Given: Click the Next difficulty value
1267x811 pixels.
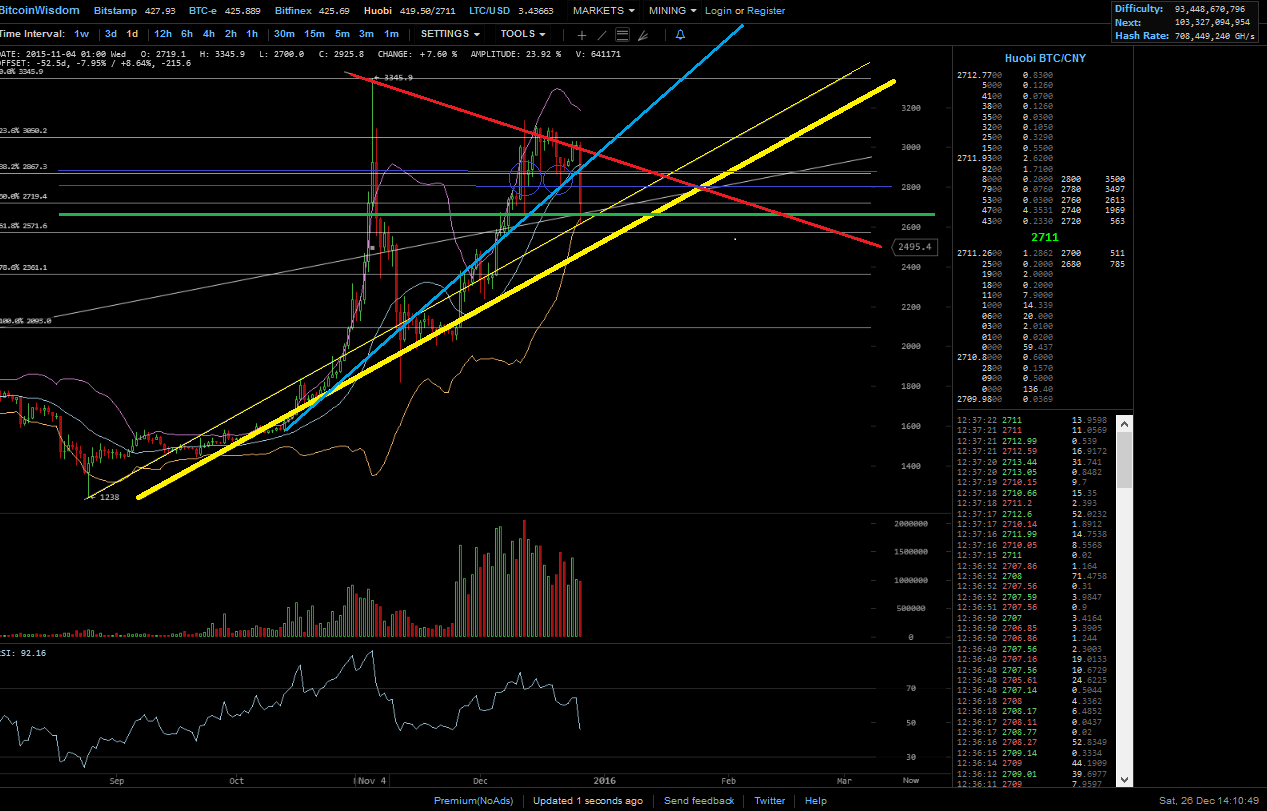Looking at the screenshot, I should point(1213,22).
